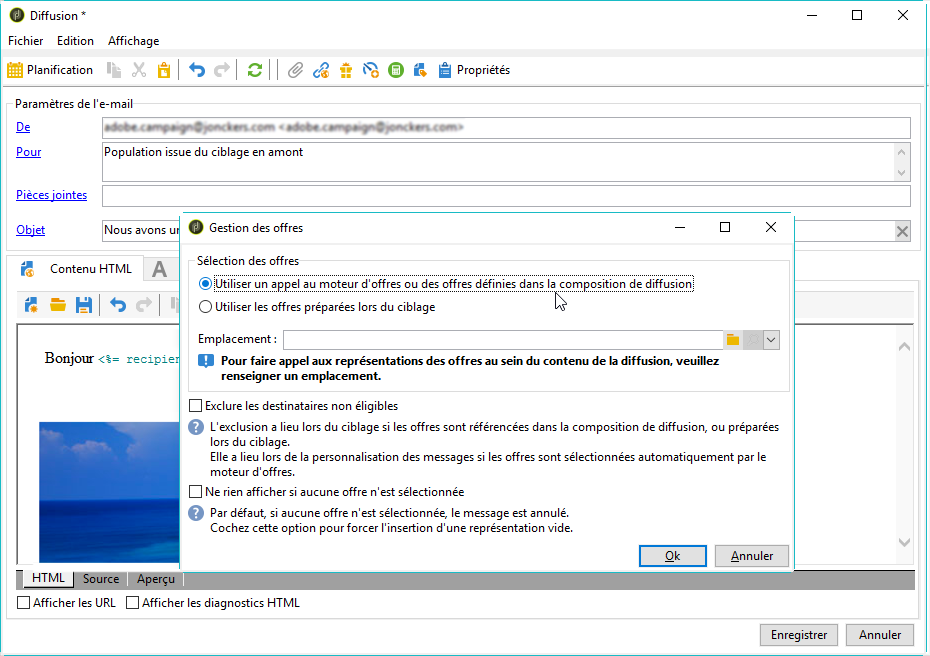Click the blue seed-address target icon
The height and width of the screenshot is (656, 930).
coord(371,70)
